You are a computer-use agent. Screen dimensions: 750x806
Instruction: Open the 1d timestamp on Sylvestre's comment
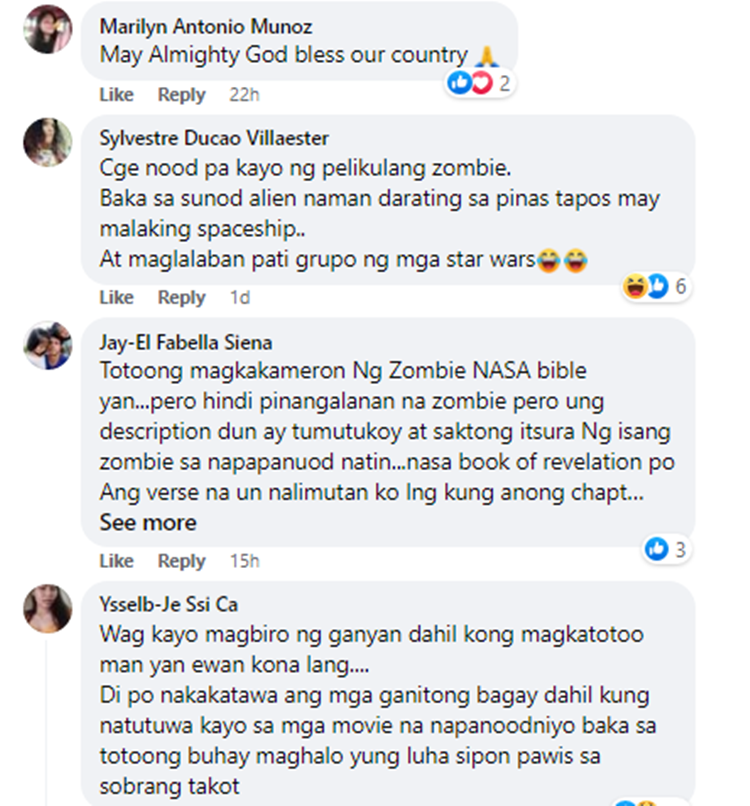(240, 297)
